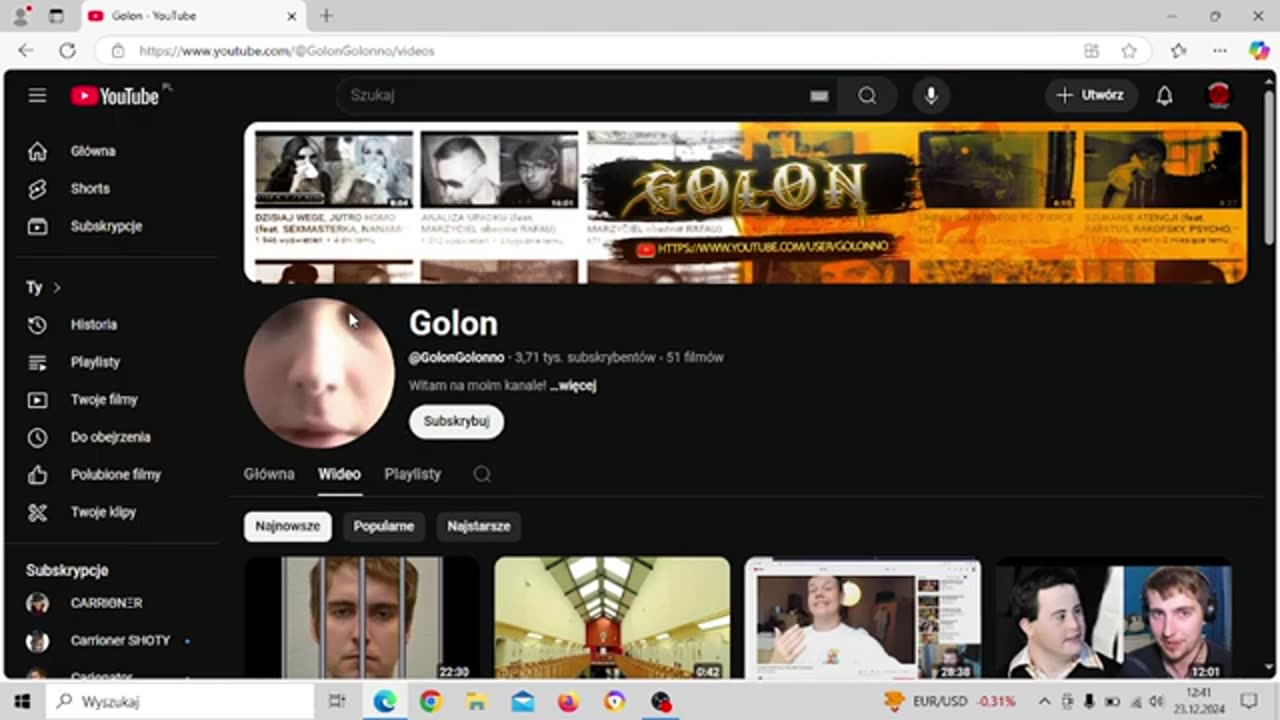The image size is (1280, 720).
Task: Open the YouTube hamburger guide menu
Action: (x=37, y=95)
